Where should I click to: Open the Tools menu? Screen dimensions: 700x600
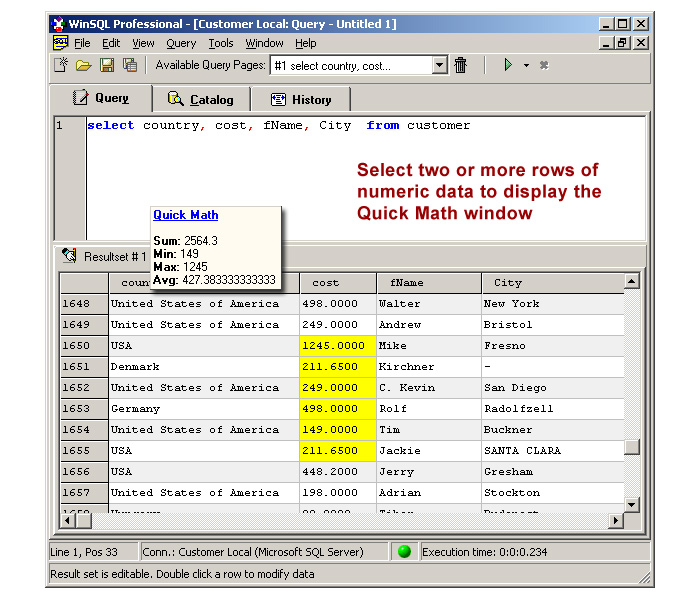pos(221,43)
